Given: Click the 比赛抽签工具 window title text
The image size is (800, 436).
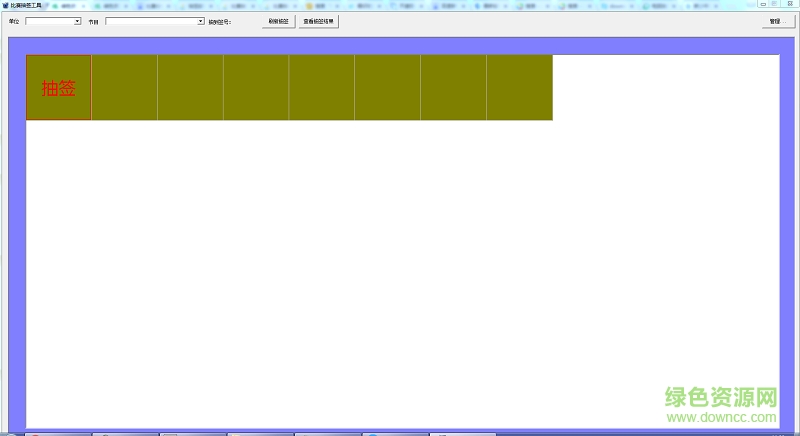Looking at the screenshot, I should click(x=25, y=5).
